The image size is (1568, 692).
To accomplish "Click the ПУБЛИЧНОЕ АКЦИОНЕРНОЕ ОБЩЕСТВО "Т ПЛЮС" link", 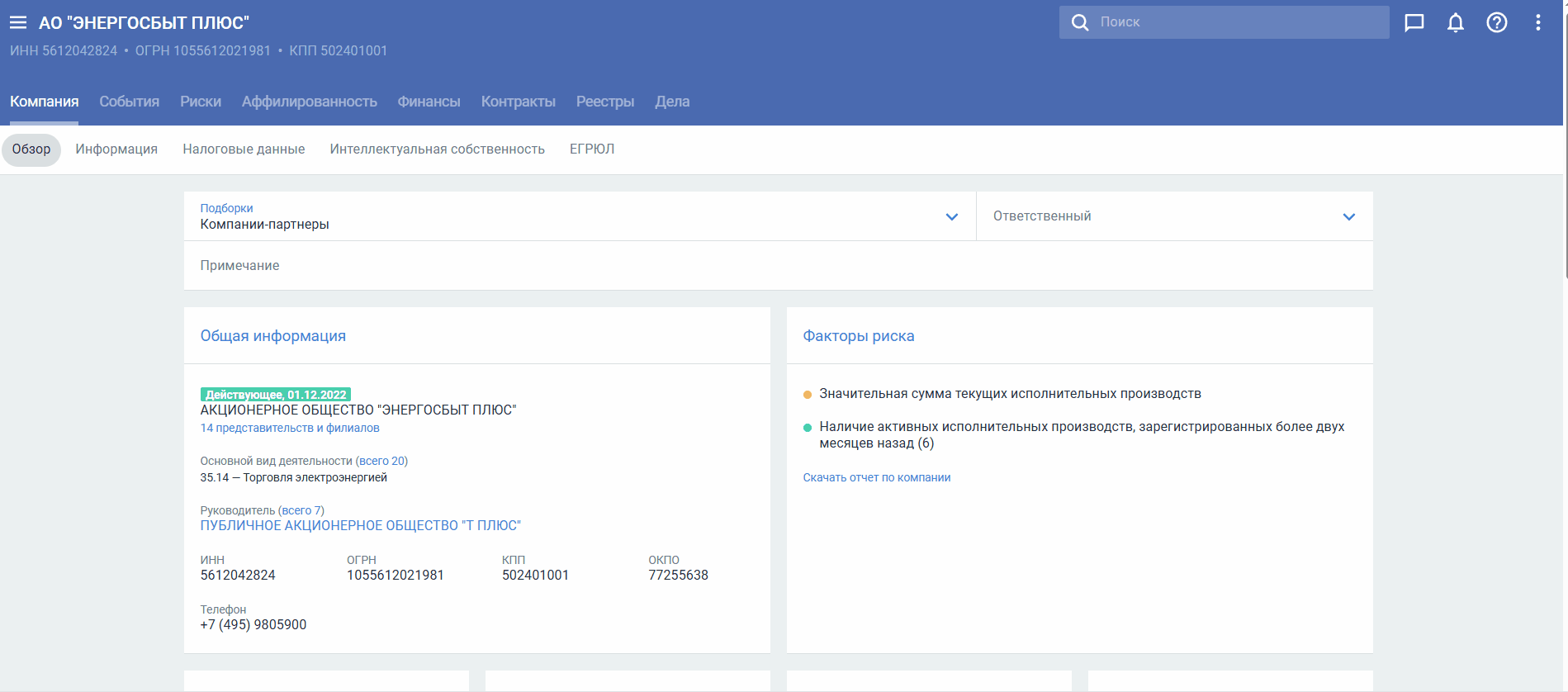I will point(360,526).
